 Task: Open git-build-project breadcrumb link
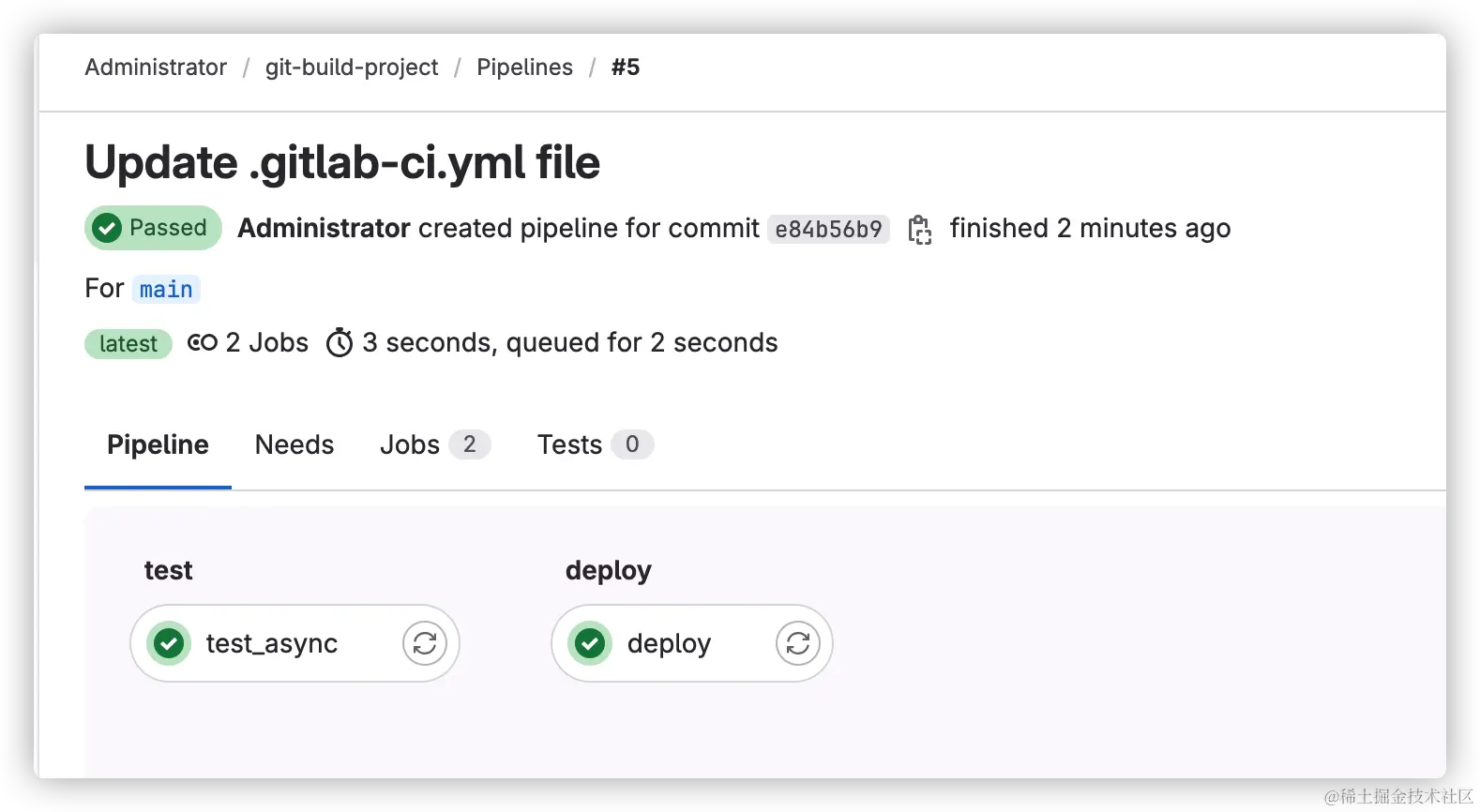point(352,68)
